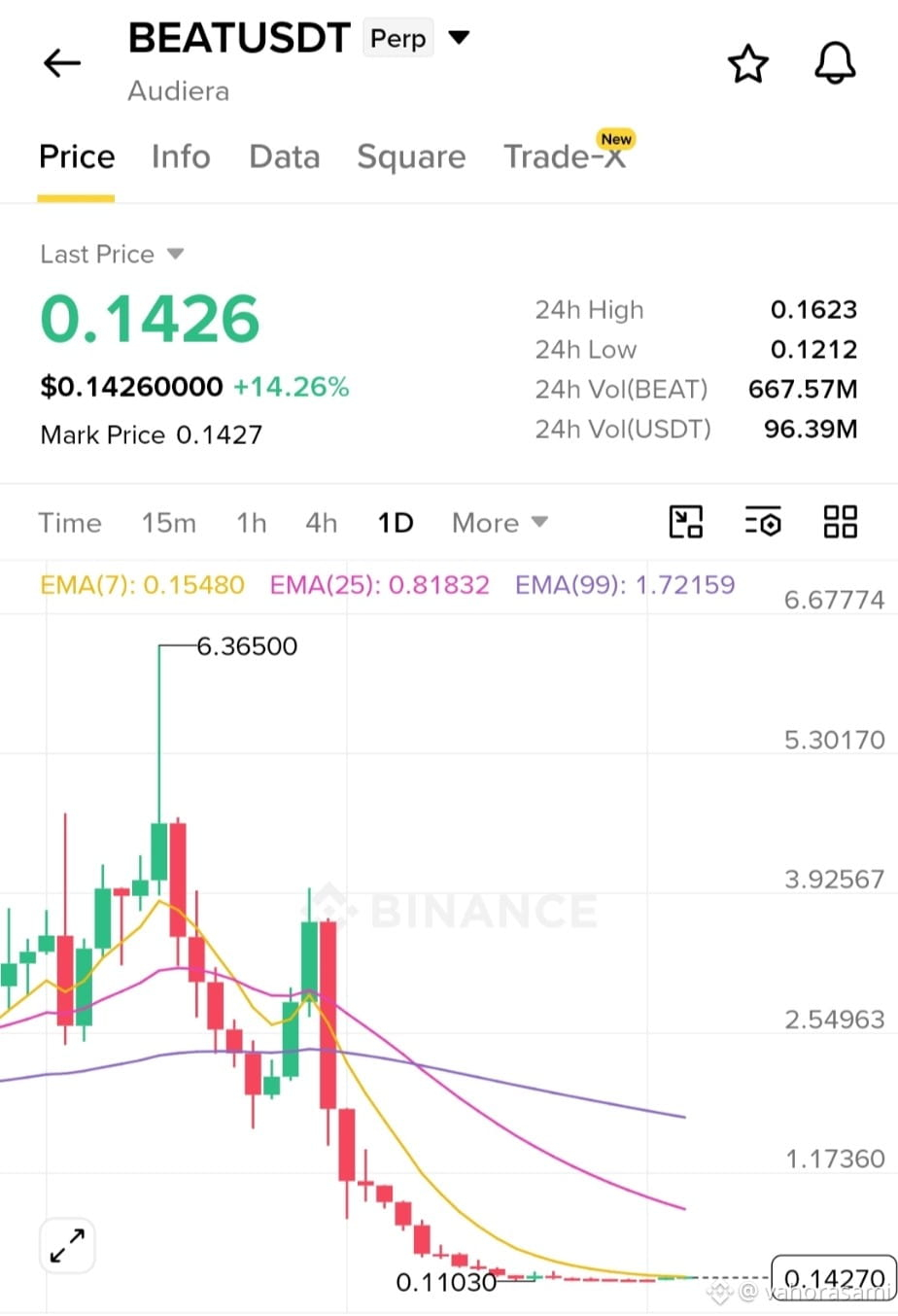Open the grid layout icon
Viewport: 898px width, 1316px height.
coord(841,522)
